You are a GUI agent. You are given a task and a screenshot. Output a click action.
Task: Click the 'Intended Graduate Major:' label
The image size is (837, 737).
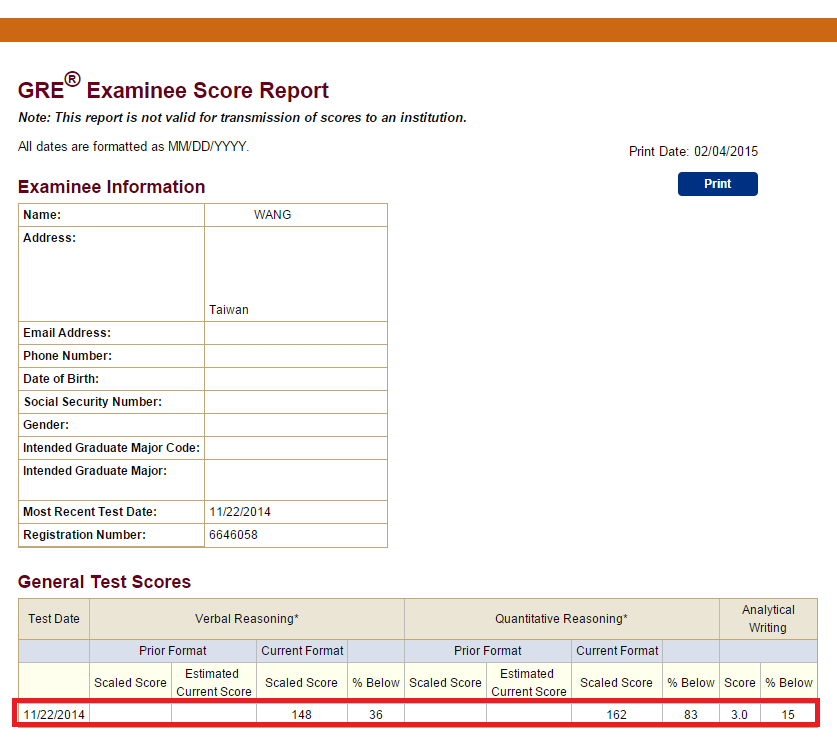(95, 470)
